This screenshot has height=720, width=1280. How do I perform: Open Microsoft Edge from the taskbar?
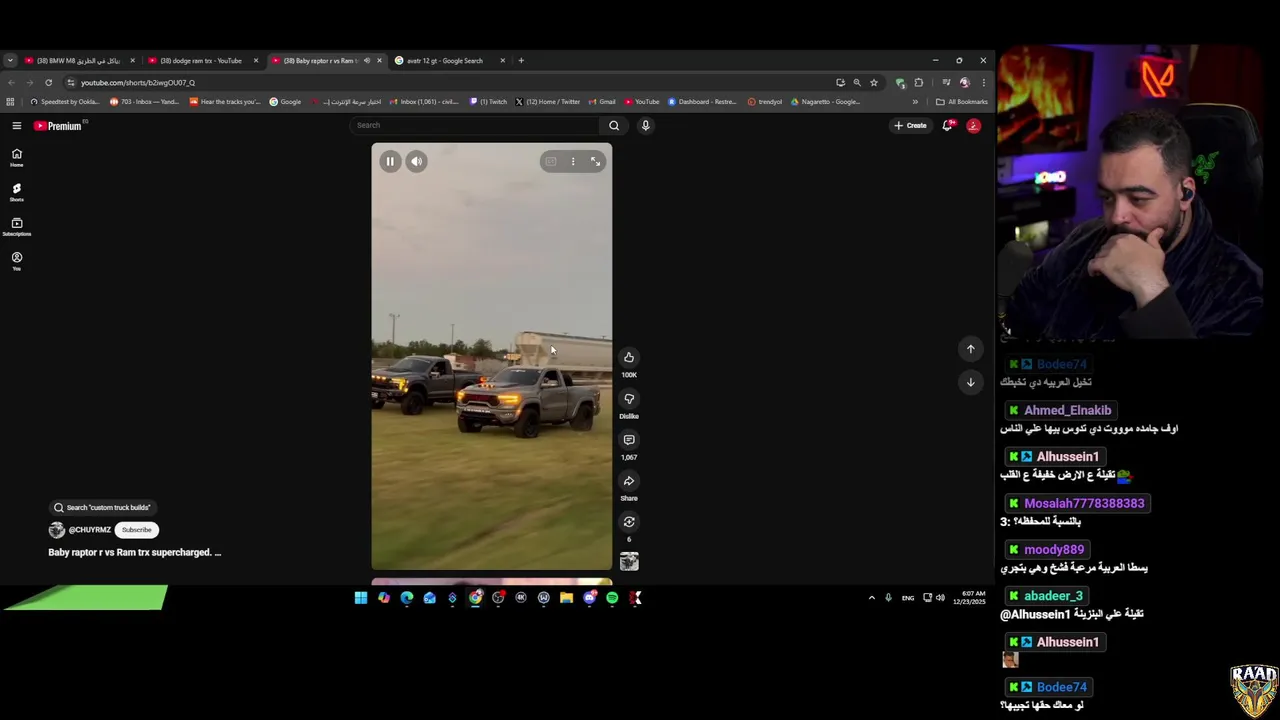(407, 598)
